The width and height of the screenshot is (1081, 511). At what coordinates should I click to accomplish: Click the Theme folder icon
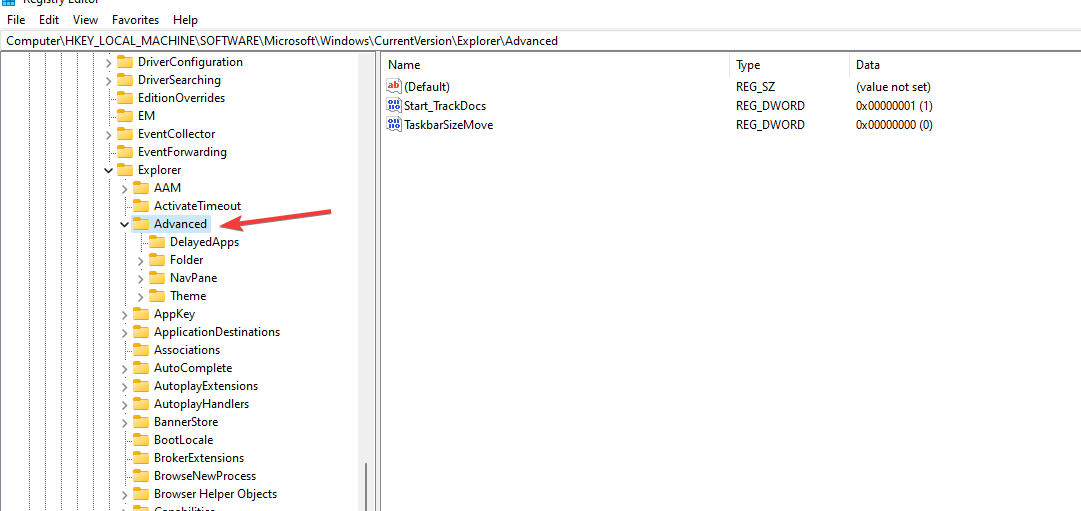(157, 296)
